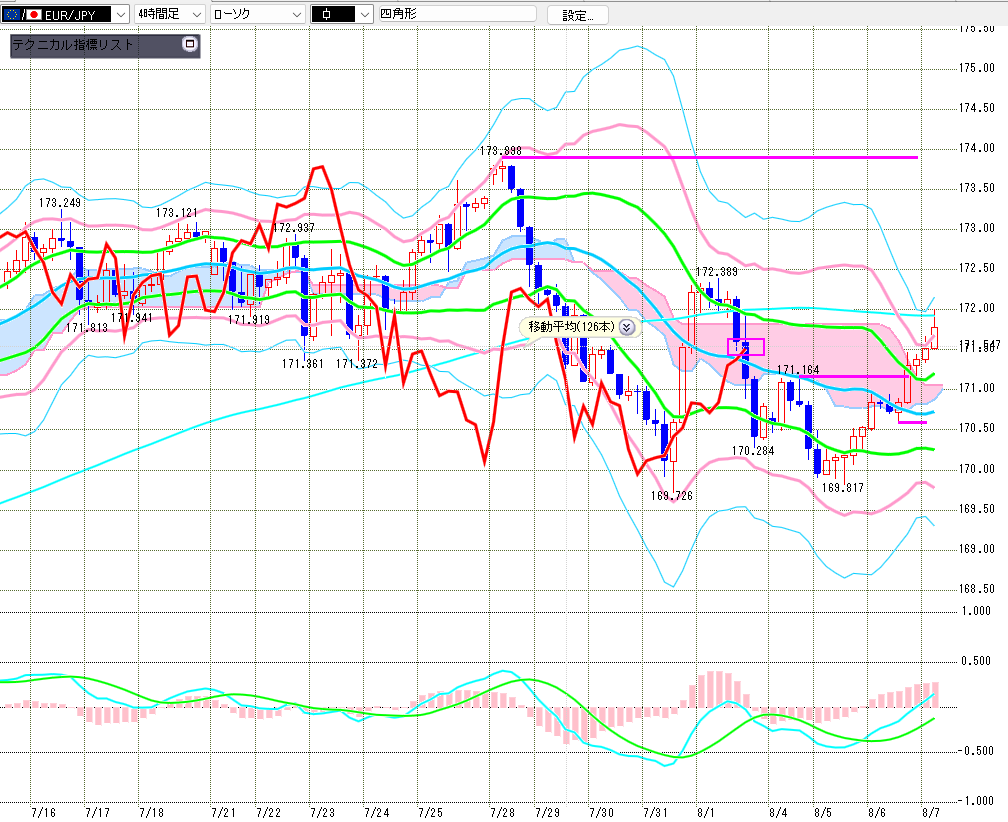Expand the テクニカル指標リスト panel icon
The image size is (1008, 822).
pos(190,44)
